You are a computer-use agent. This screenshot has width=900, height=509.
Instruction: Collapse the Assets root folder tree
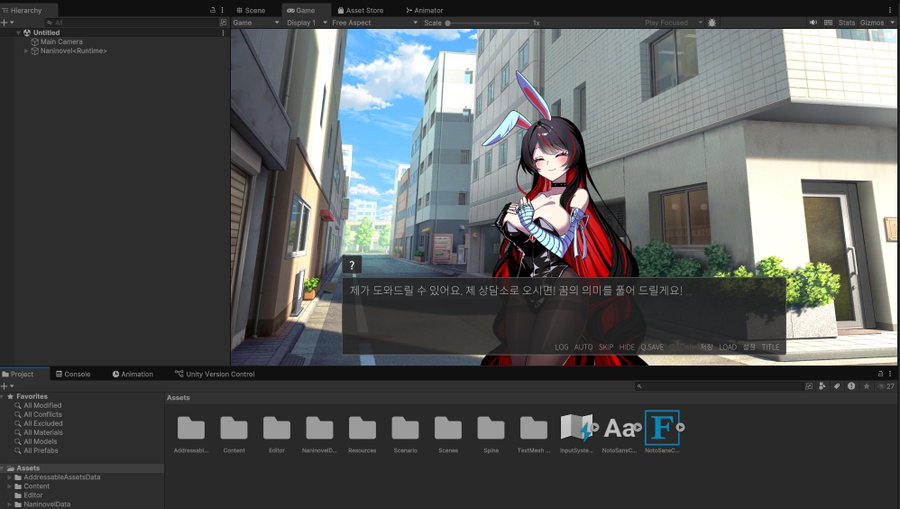pyautogui.click(x=3, y=468)
